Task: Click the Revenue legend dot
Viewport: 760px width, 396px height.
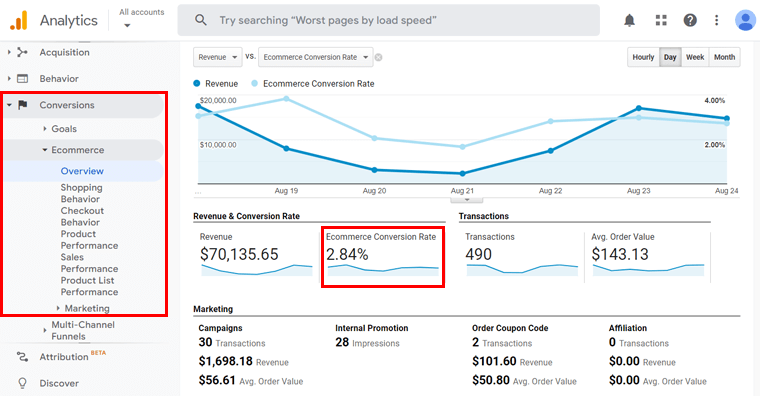Action: tap(197, 83)
